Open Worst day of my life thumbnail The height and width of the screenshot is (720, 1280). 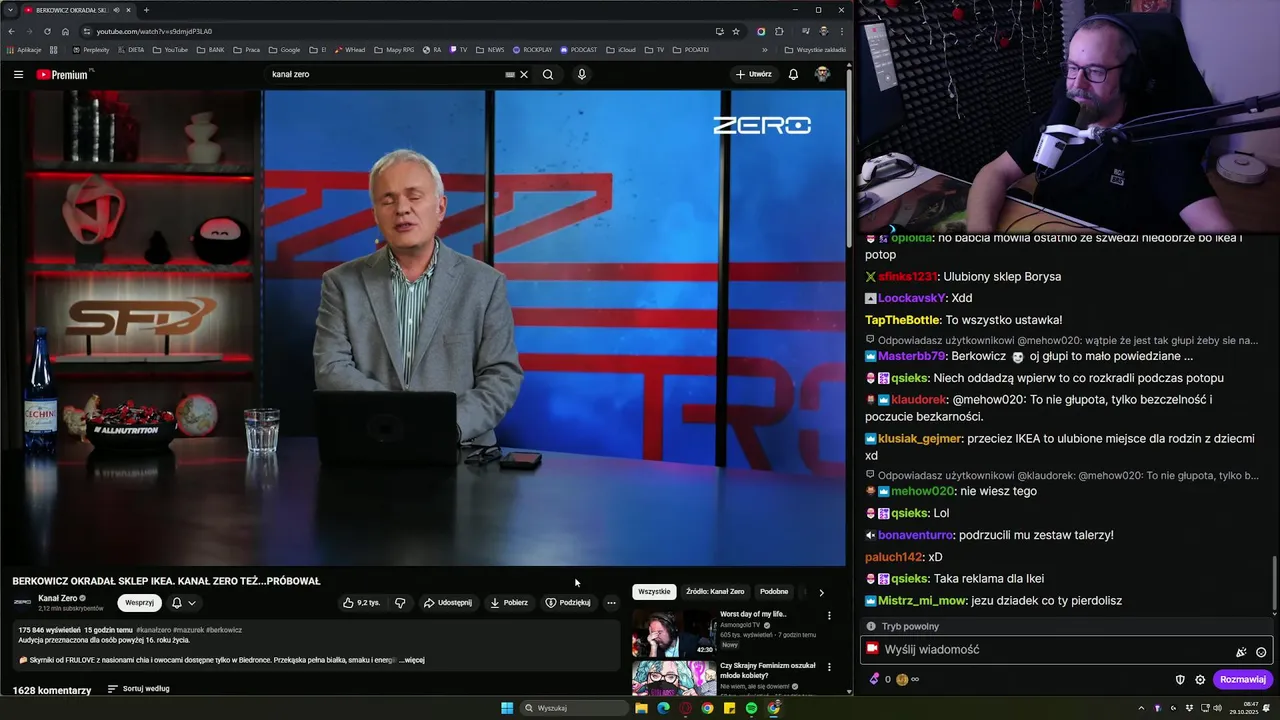[673, 633]
